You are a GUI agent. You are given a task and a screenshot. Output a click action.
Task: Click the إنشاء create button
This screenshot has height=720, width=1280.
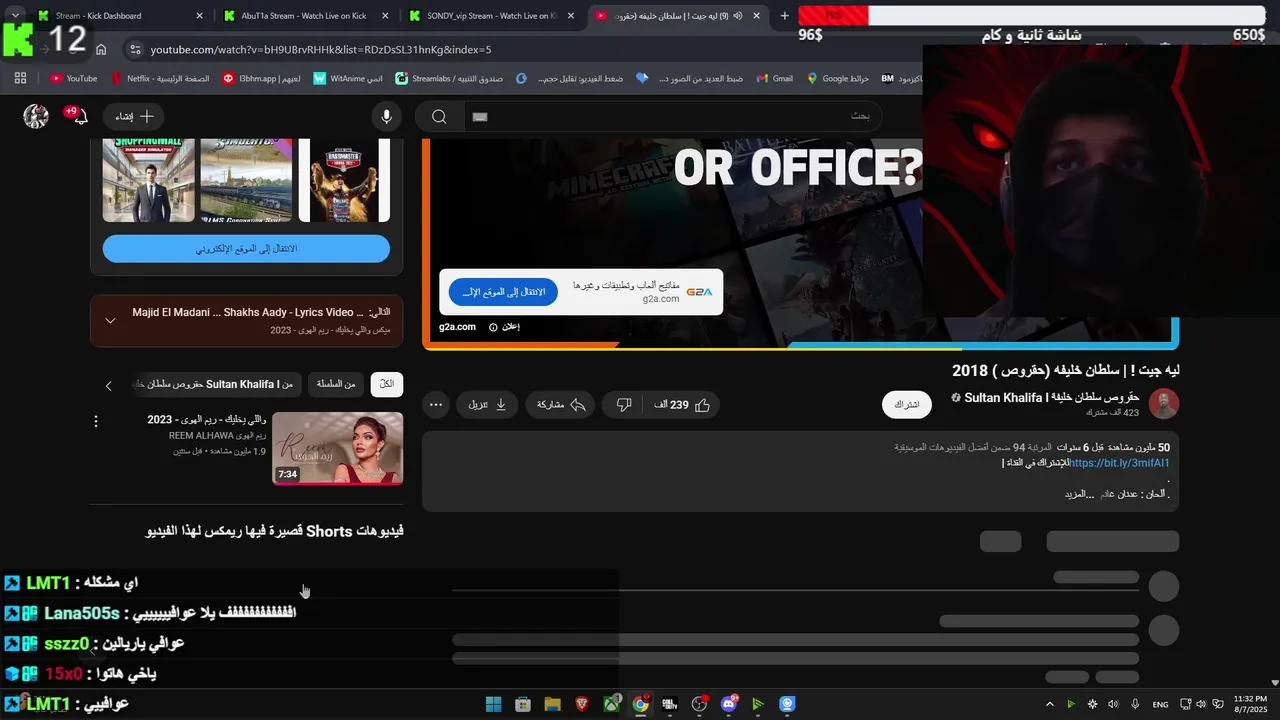click(x=134, y=117)
